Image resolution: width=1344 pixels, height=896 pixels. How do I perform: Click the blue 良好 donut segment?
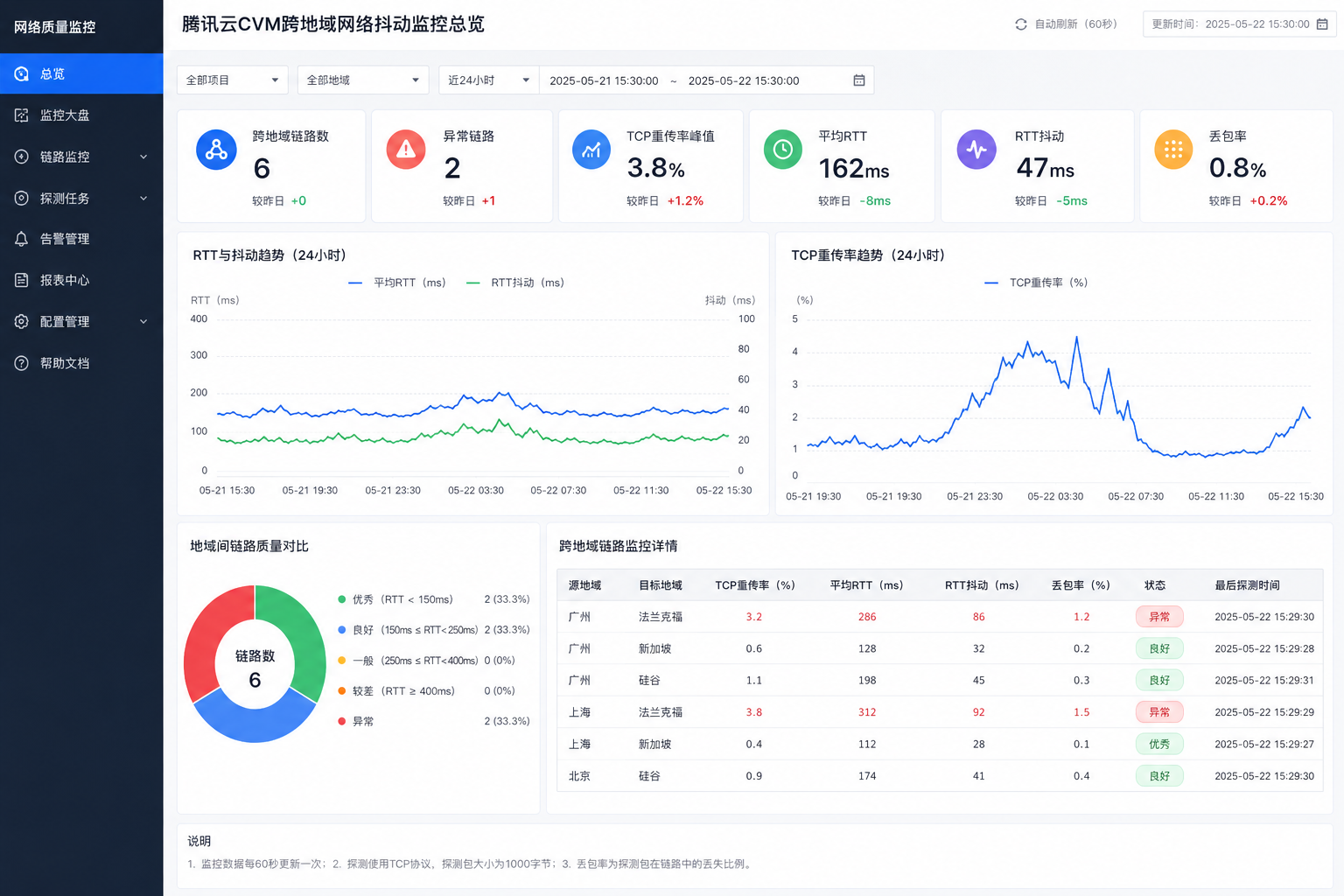tap(255, 723)
